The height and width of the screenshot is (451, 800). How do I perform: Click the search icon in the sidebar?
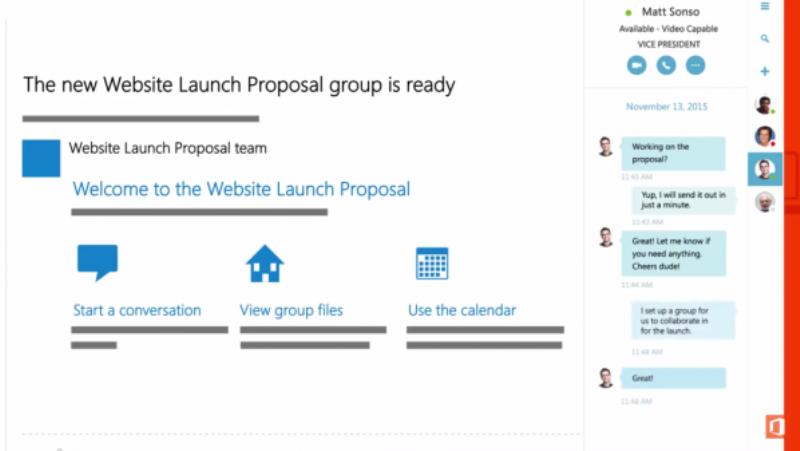[x=765, y=39]
